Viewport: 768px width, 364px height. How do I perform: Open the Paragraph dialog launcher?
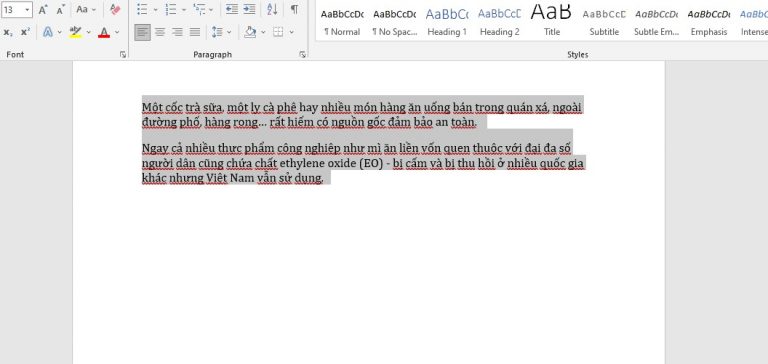303,55
